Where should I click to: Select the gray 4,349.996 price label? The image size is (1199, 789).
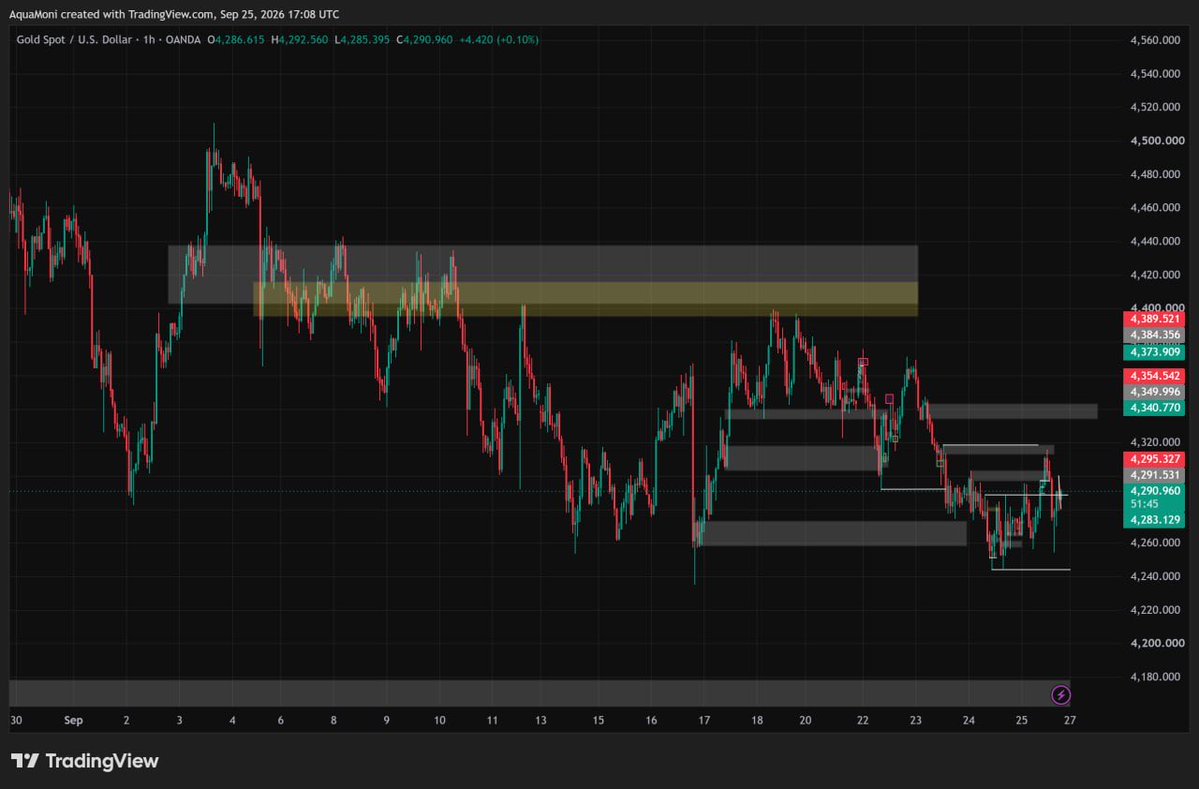click(x=1154, y=391)
